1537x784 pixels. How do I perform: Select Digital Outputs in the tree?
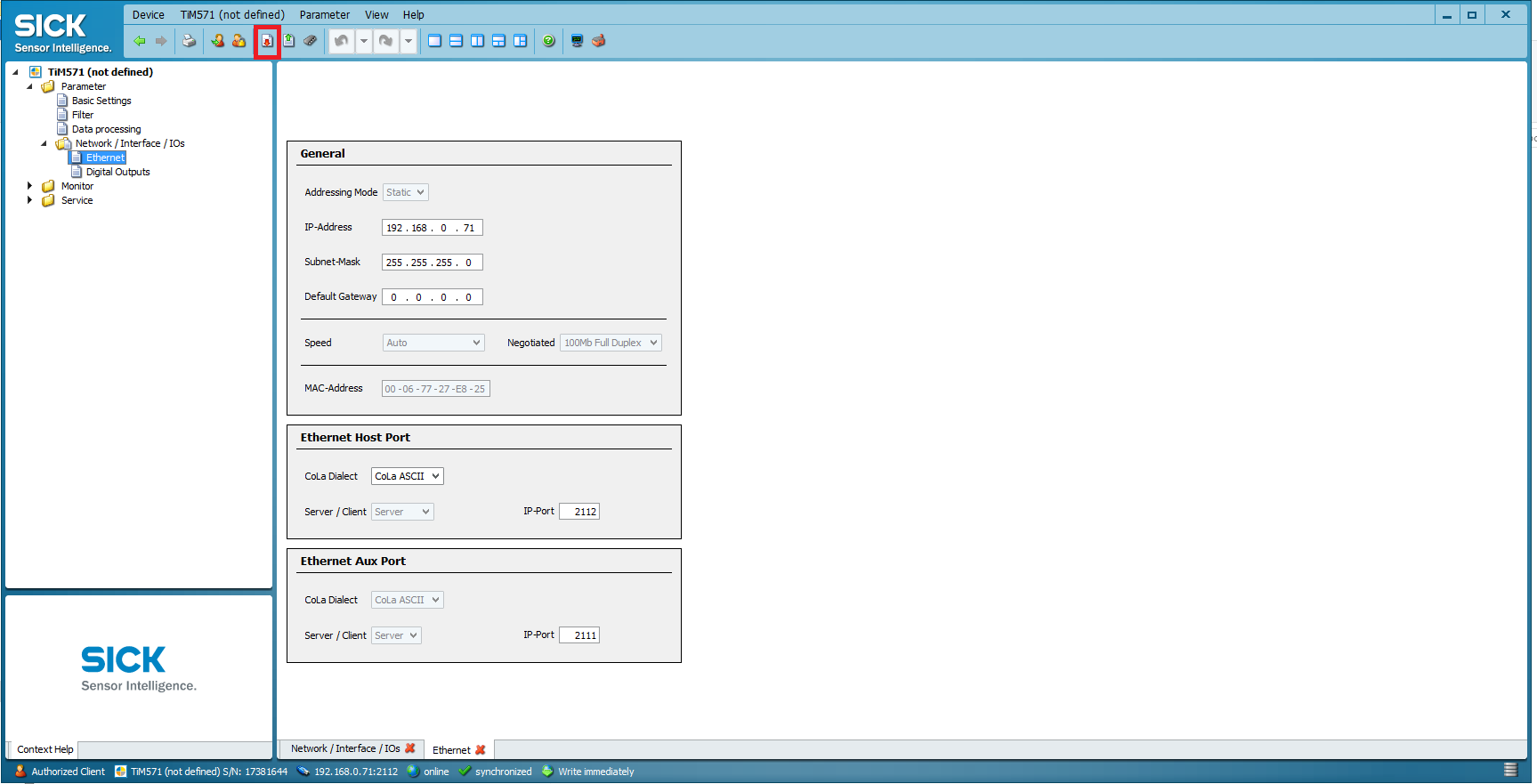coord(117,172)
